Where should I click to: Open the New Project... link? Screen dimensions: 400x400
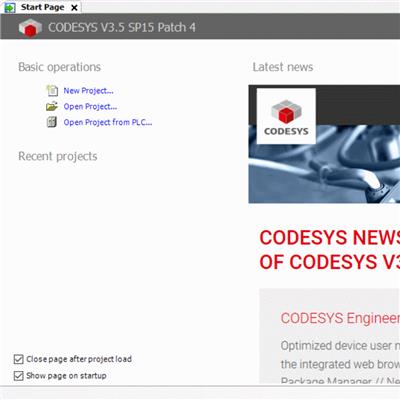(x=88, y=91)
